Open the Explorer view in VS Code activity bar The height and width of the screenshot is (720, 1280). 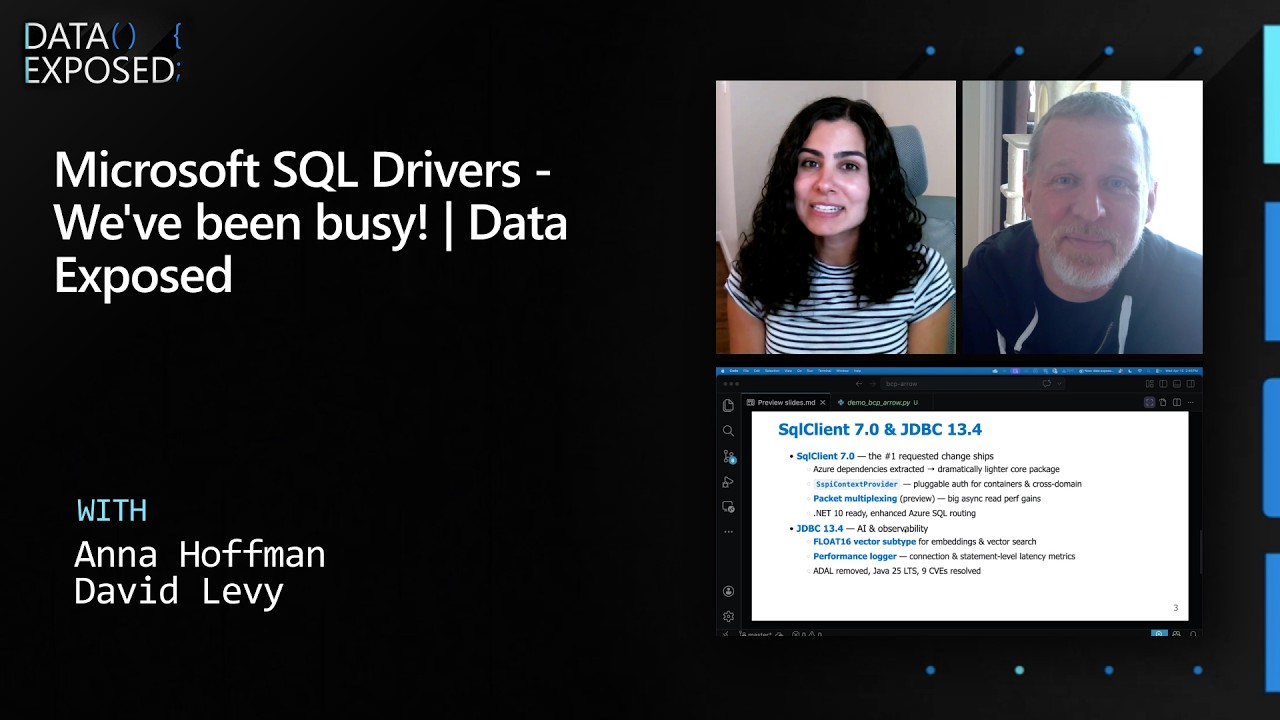(728, 405)
